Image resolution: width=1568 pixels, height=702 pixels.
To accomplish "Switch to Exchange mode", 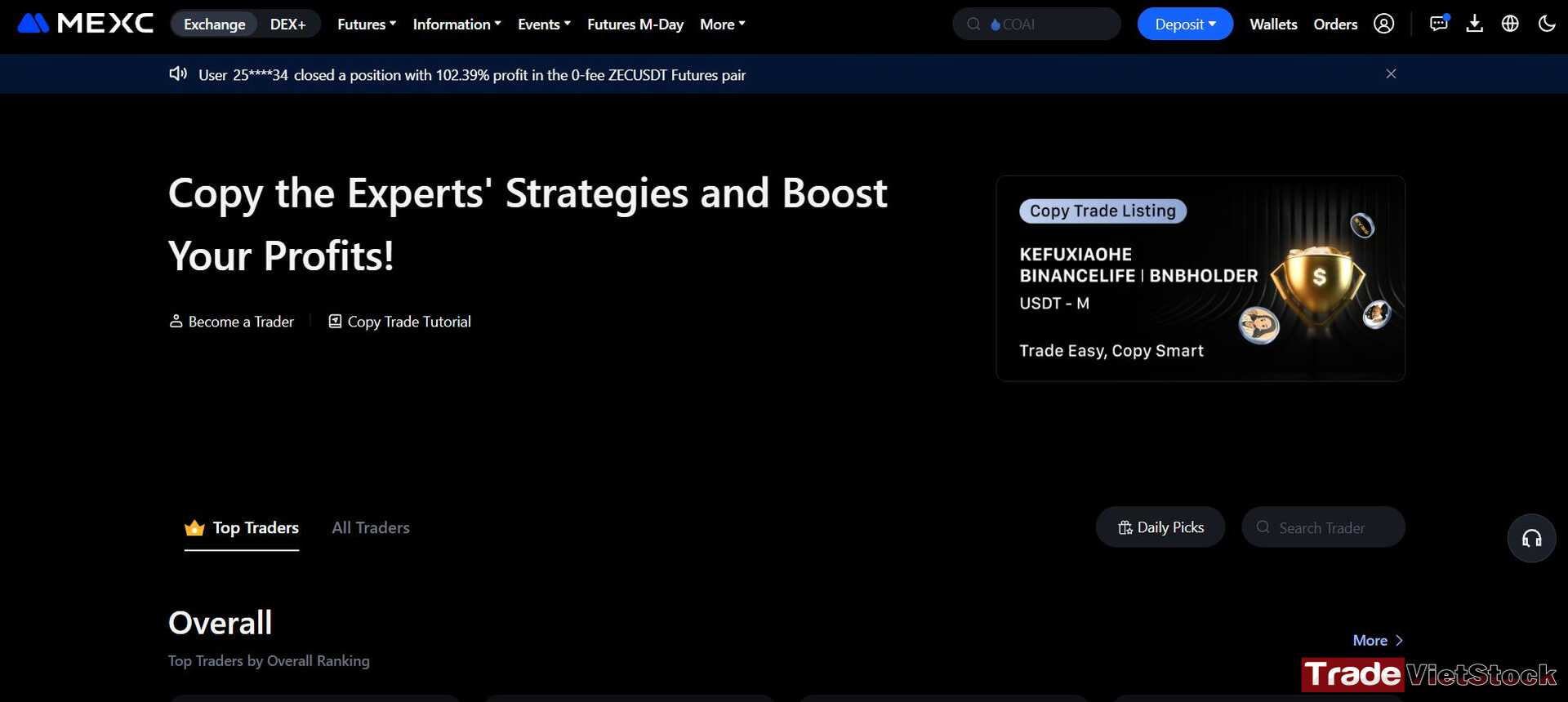I will point(215,24).
